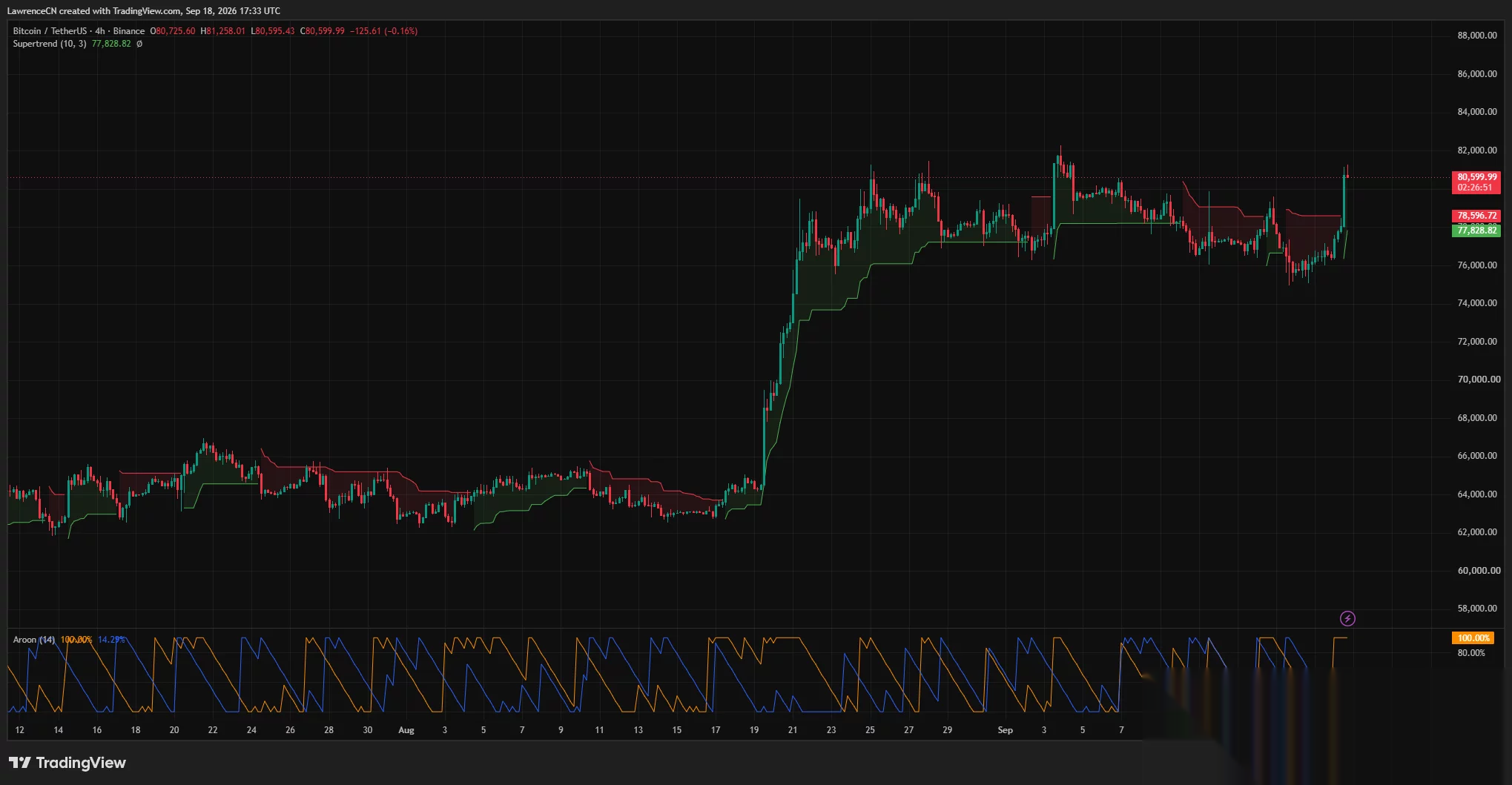
Task: Click the blue Aroon value 14.29%
Action: pyautogui.click(x=111, y=640)
